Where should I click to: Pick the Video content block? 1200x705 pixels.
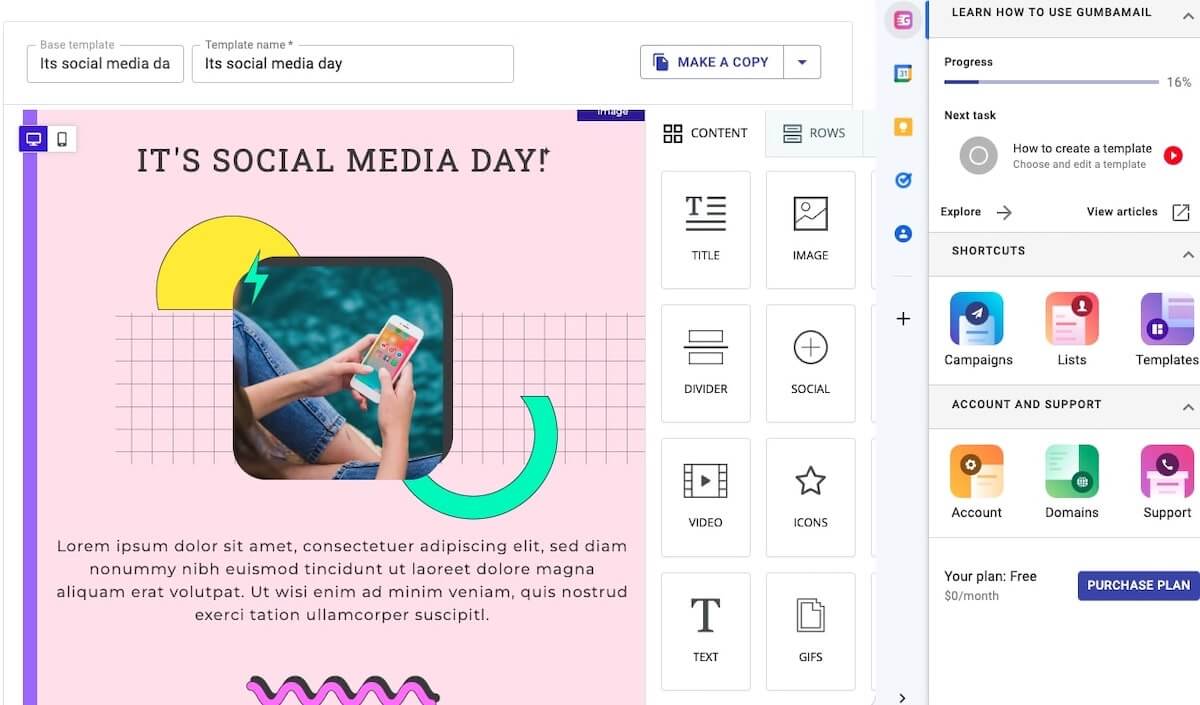click(x=705, y=496)
